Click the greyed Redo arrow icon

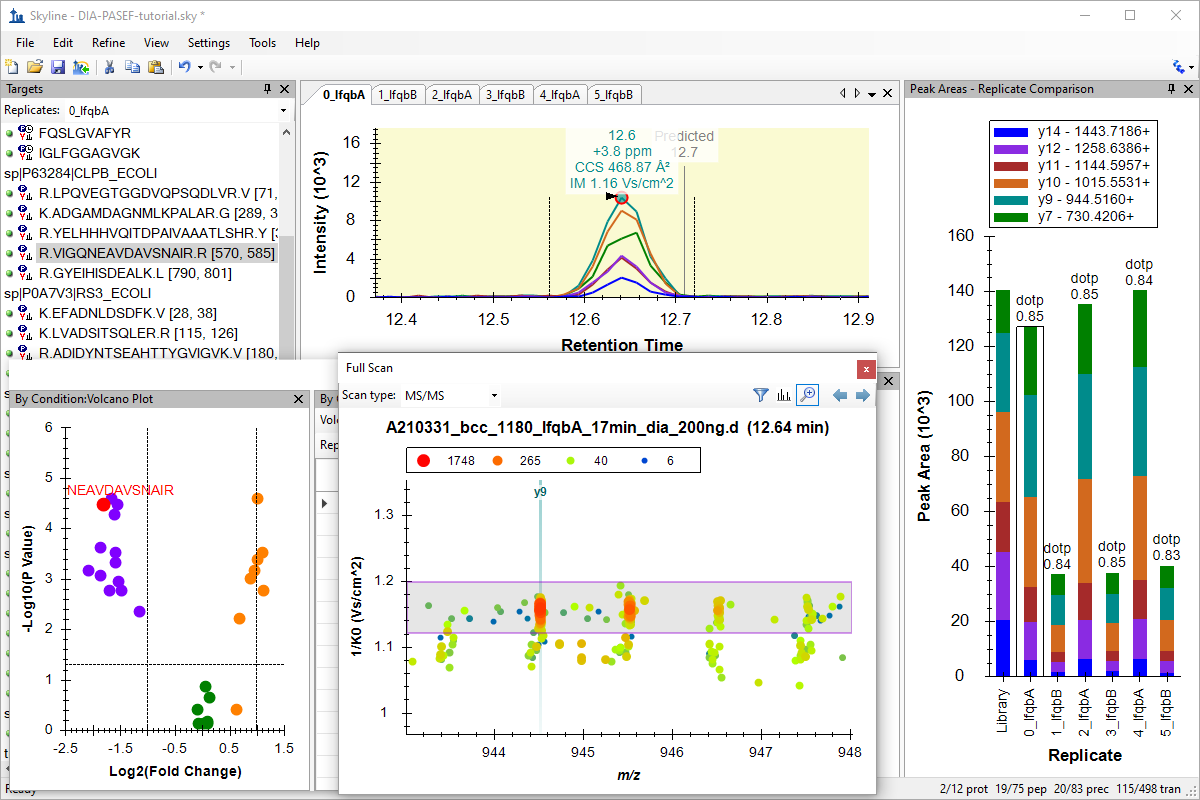click(215, 67)
